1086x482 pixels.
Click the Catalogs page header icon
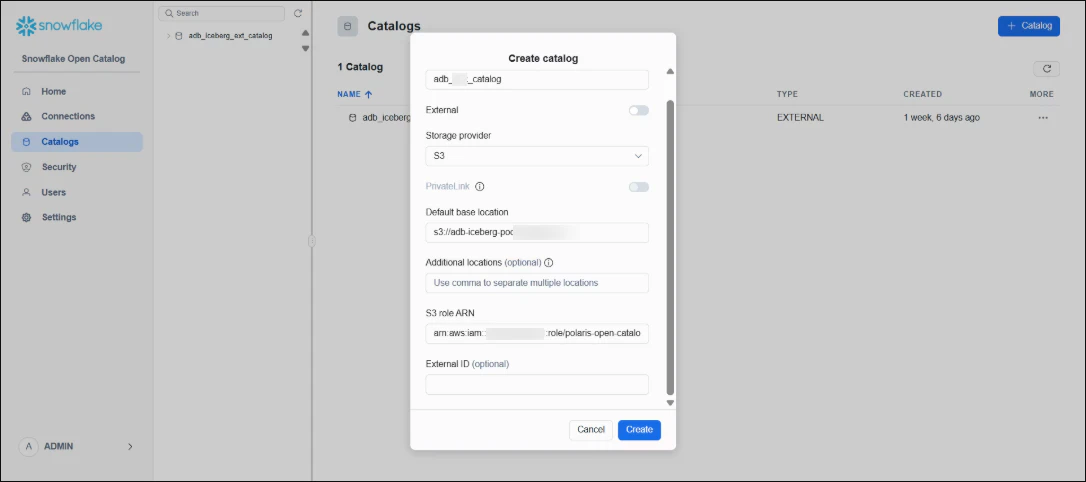348,26
